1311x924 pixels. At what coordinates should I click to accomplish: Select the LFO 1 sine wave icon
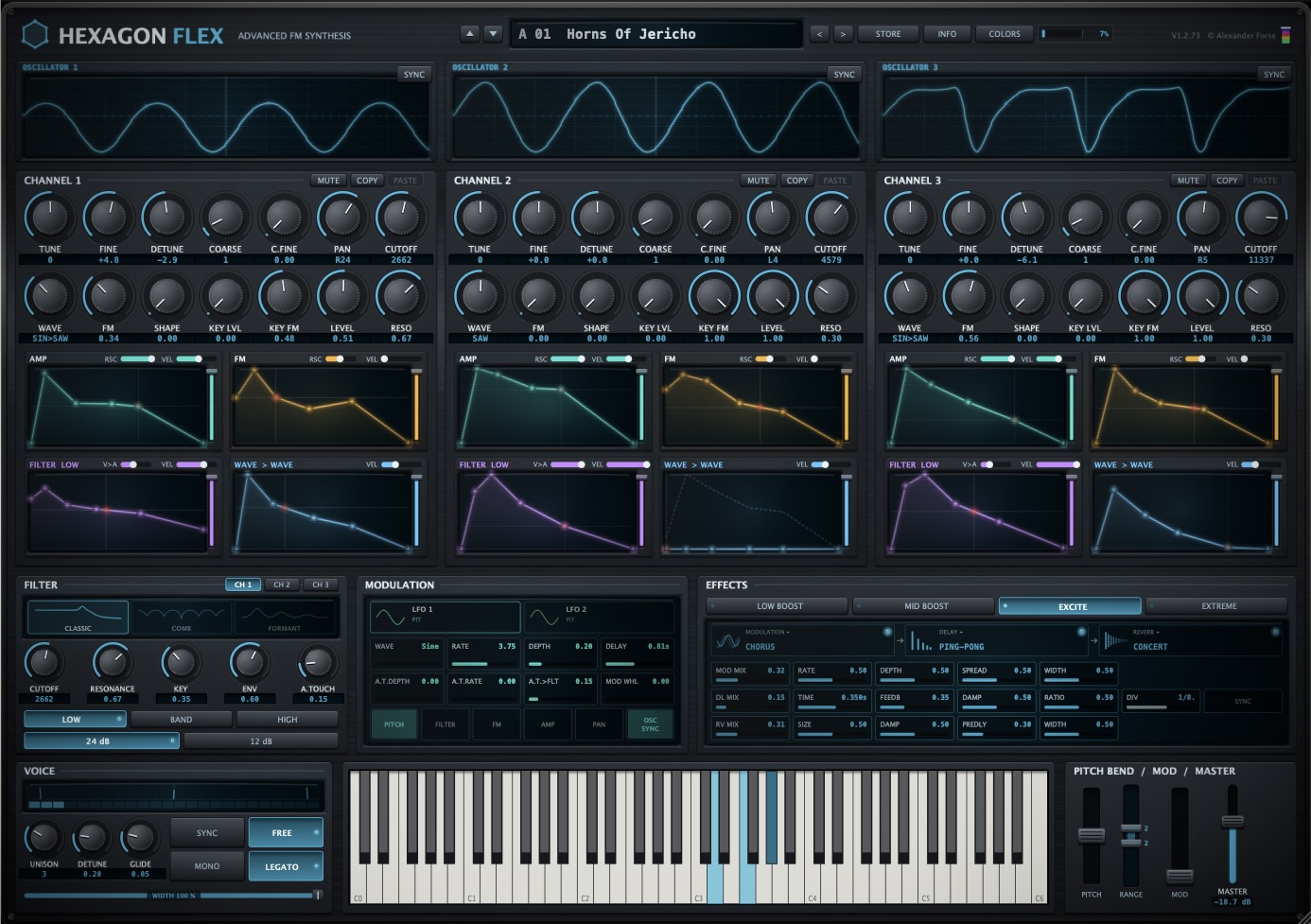tap(390, 618)
